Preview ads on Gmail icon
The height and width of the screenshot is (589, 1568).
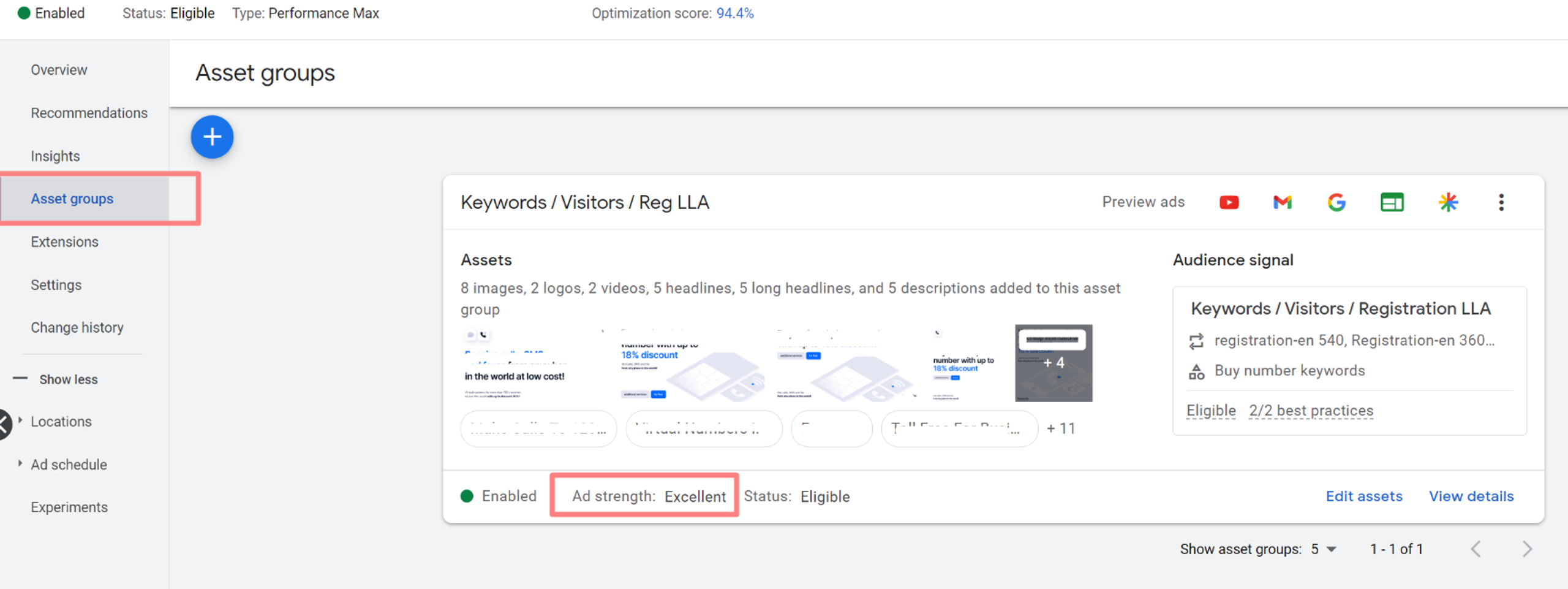pyautogui.click(x=1282, y=202)
